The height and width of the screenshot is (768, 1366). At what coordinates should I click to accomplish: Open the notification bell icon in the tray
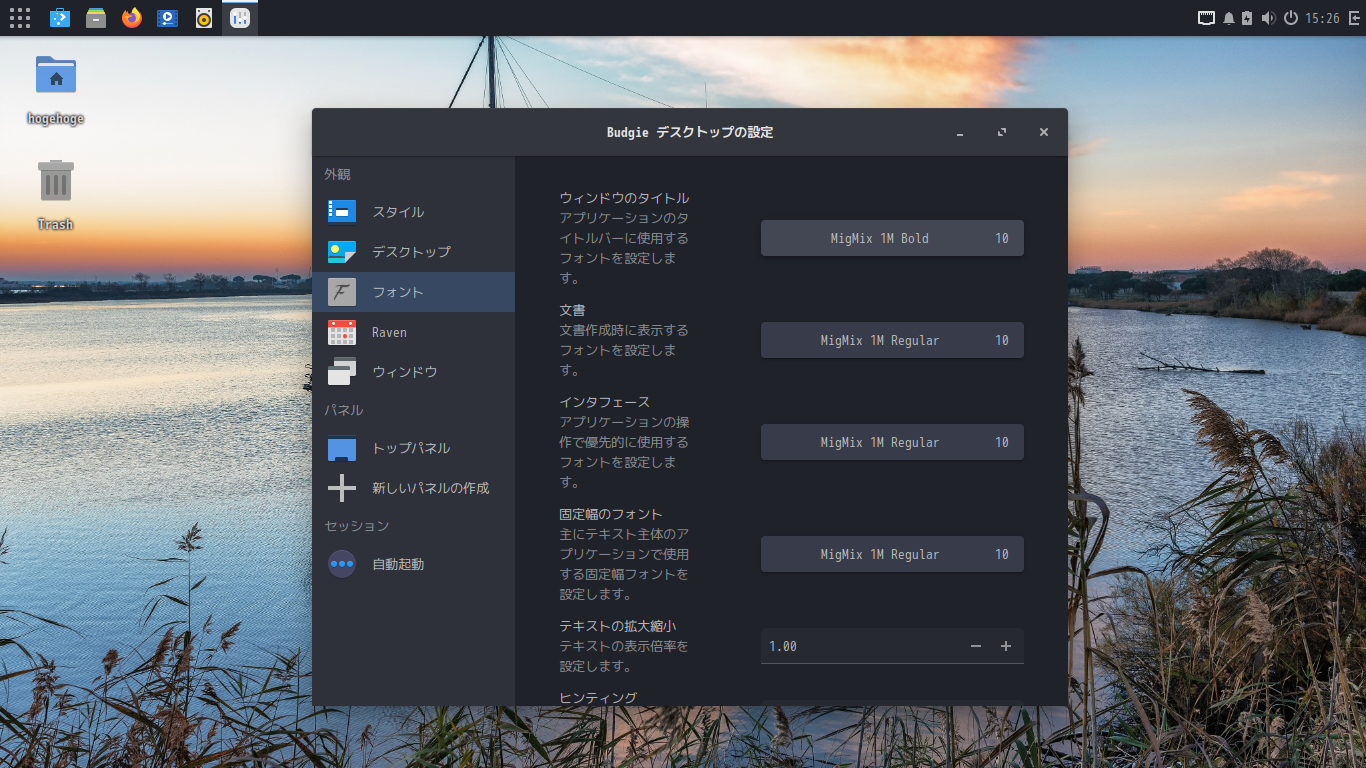coord(1228,17)
